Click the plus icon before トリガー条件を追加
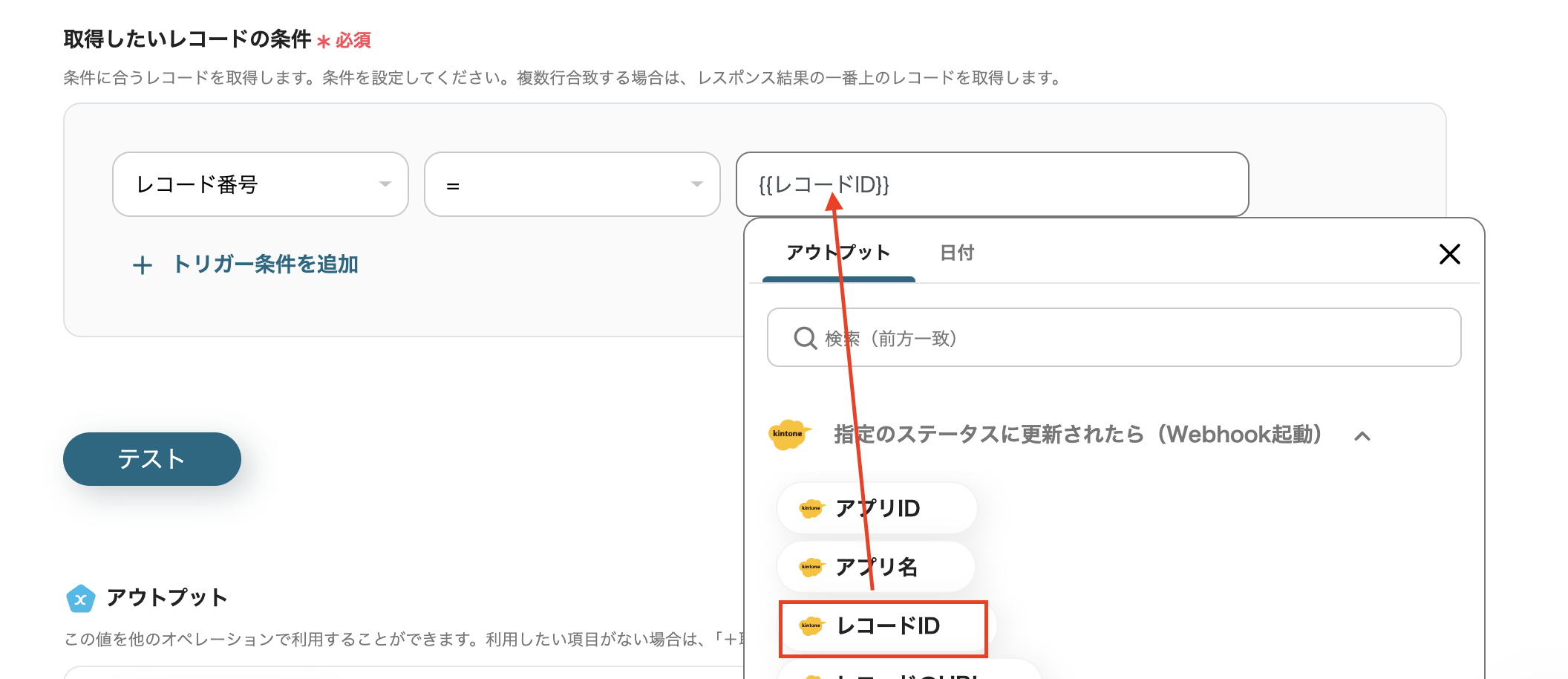1568x679 pixels. [x=143, y=265]
